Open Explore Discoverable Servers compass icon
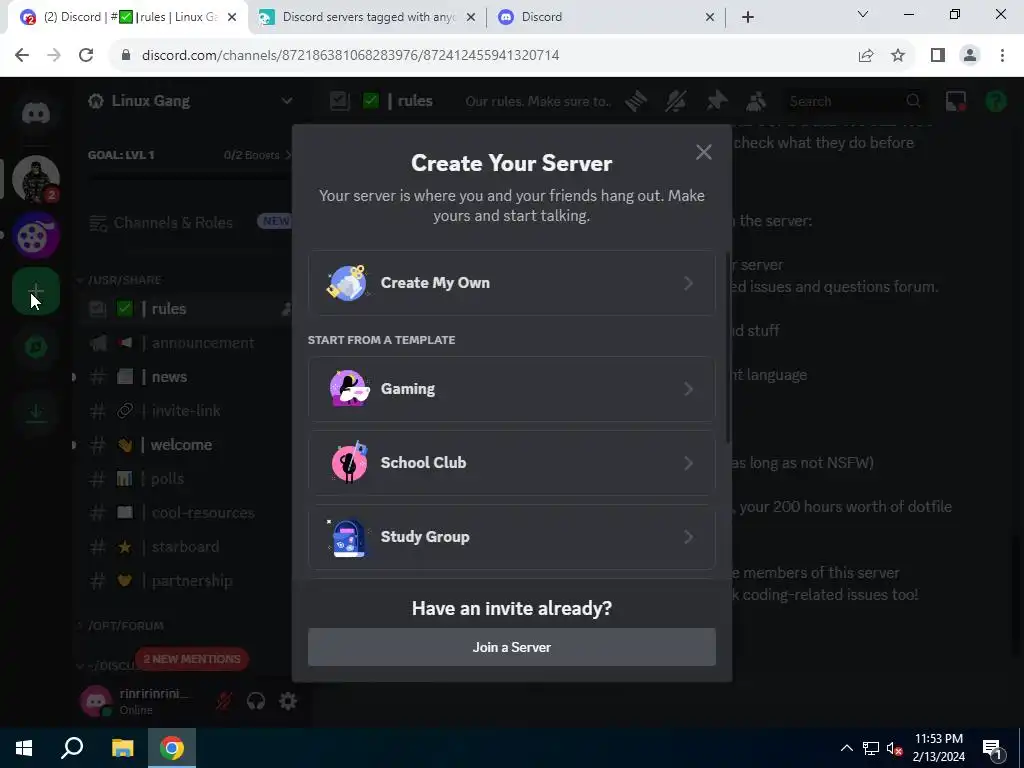The width and height of the screenshot is (1024, 768). 36,347
